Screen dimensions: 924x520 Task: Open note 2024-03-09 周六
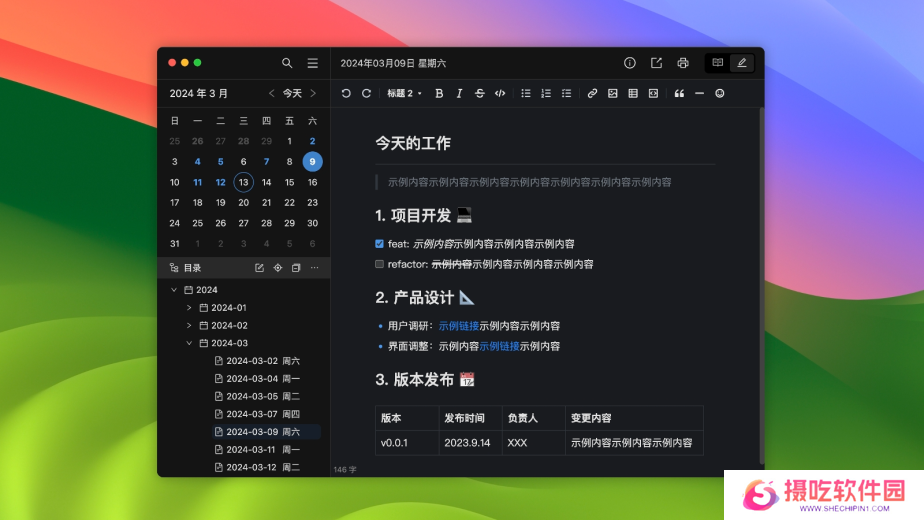tap(266, 432)
